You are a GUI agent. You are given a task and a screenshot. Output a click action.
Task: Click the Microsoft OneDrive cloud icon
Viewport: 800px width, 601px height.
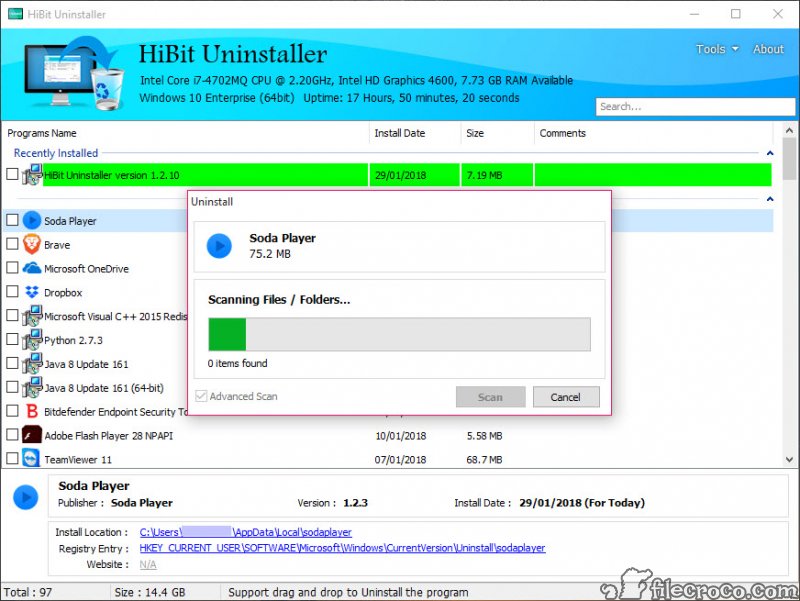click(x=32, y=268)
